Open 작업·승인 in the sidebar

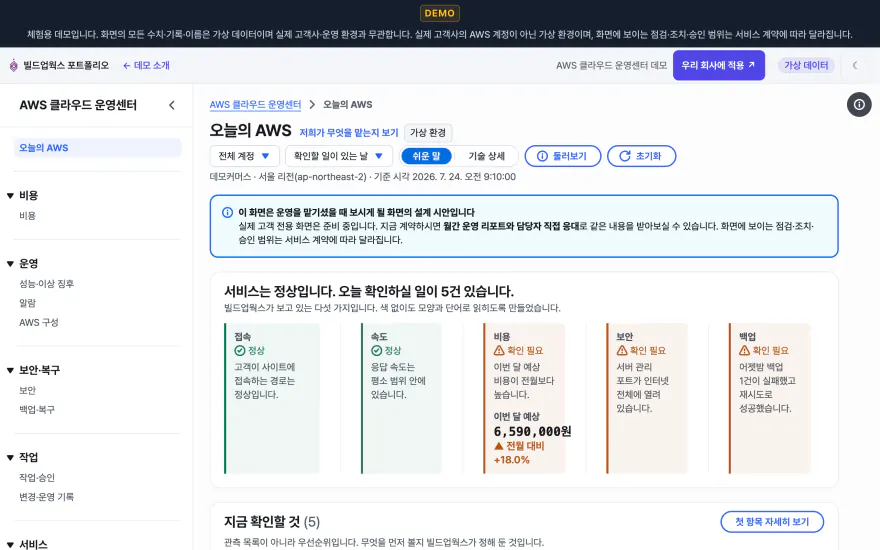pos(37,478)
